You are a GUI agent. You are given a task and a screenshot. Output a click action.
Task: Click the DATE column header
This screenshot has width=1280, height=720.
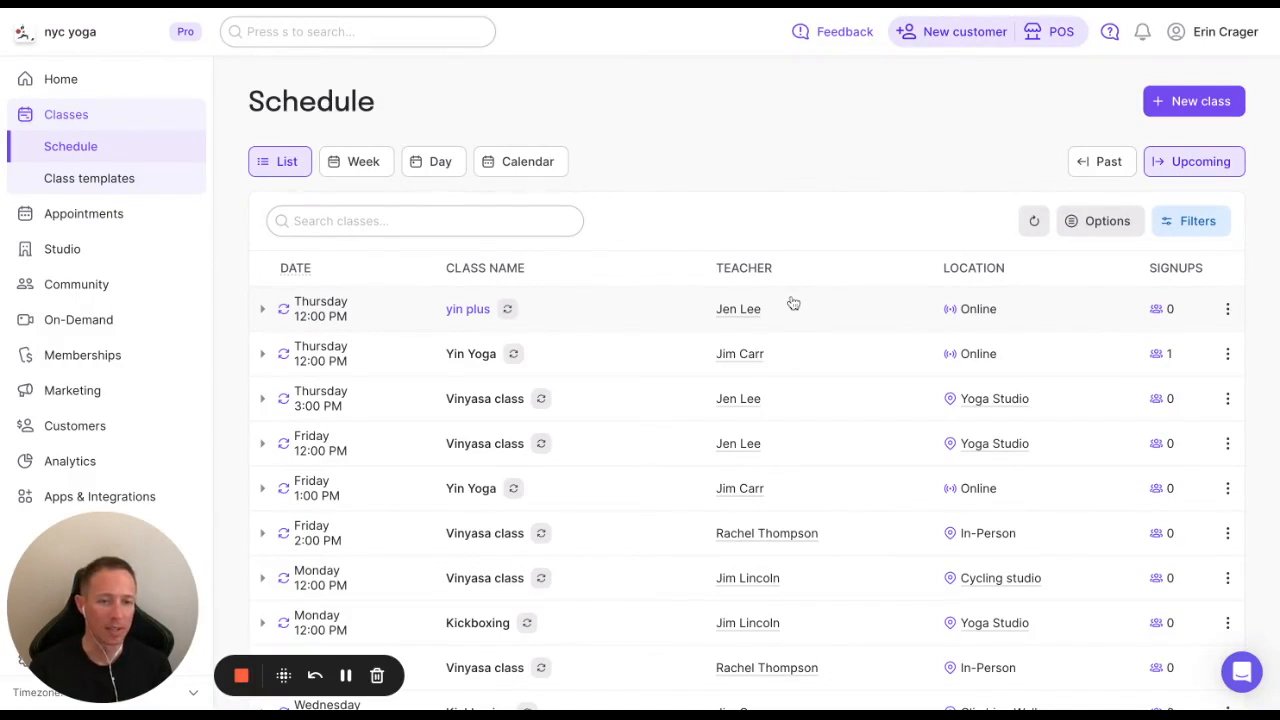(x=295, y=268)
